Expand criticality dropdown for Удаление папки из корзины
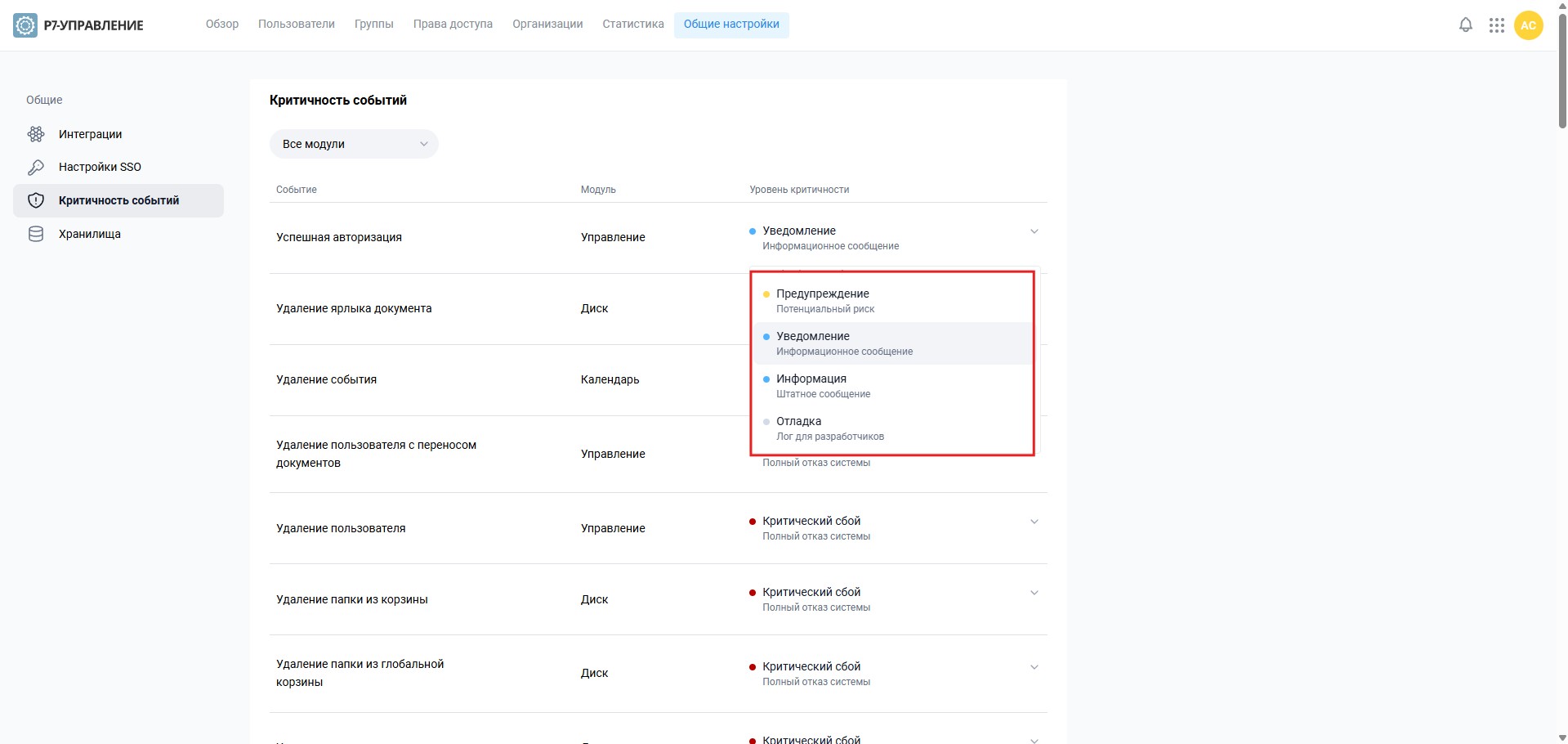The width and height of the screenshot is (1568, 744). 1034,593
